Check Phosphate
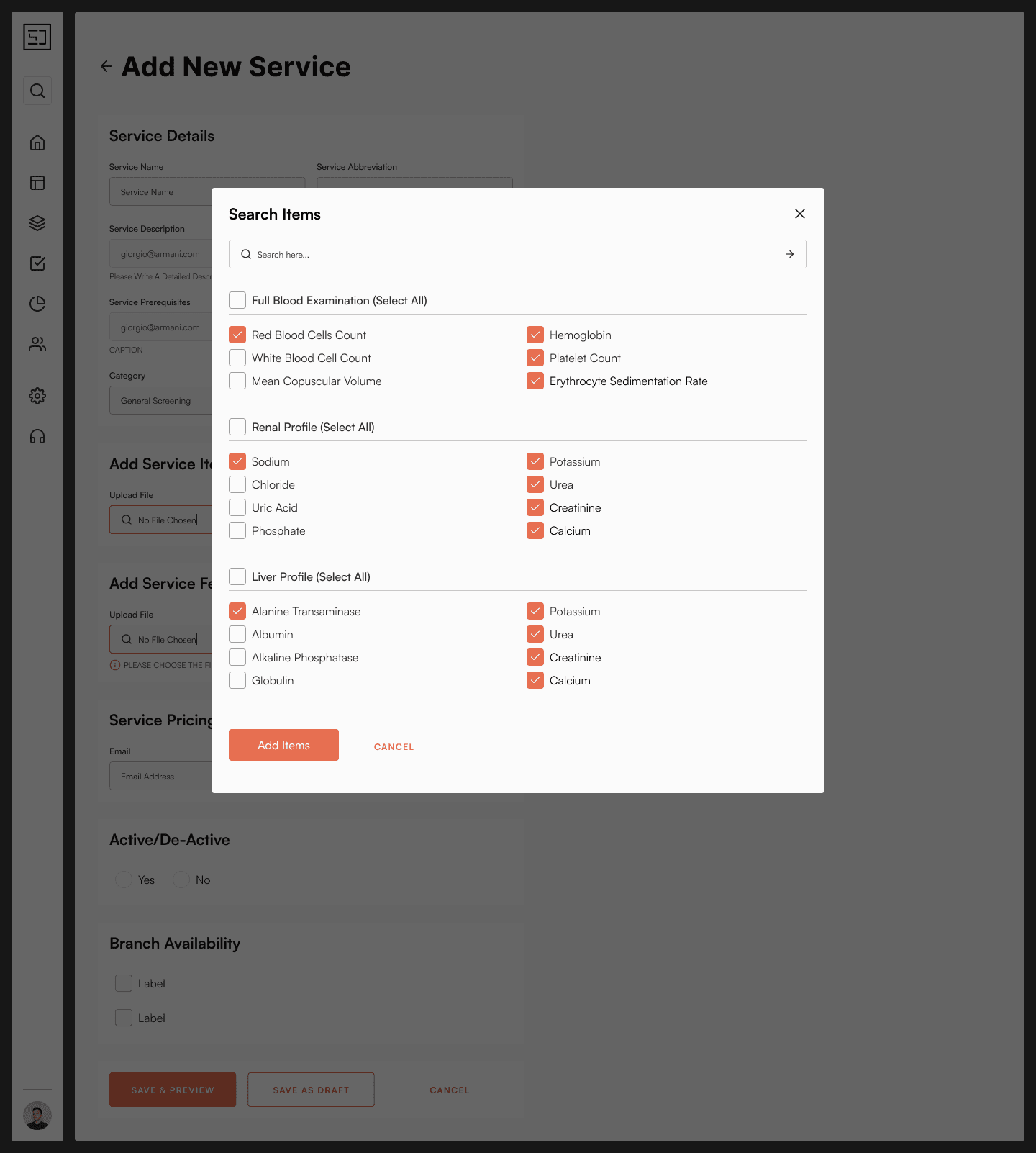The height and width of the screenshot is (1153, 1036). point(237,530)
